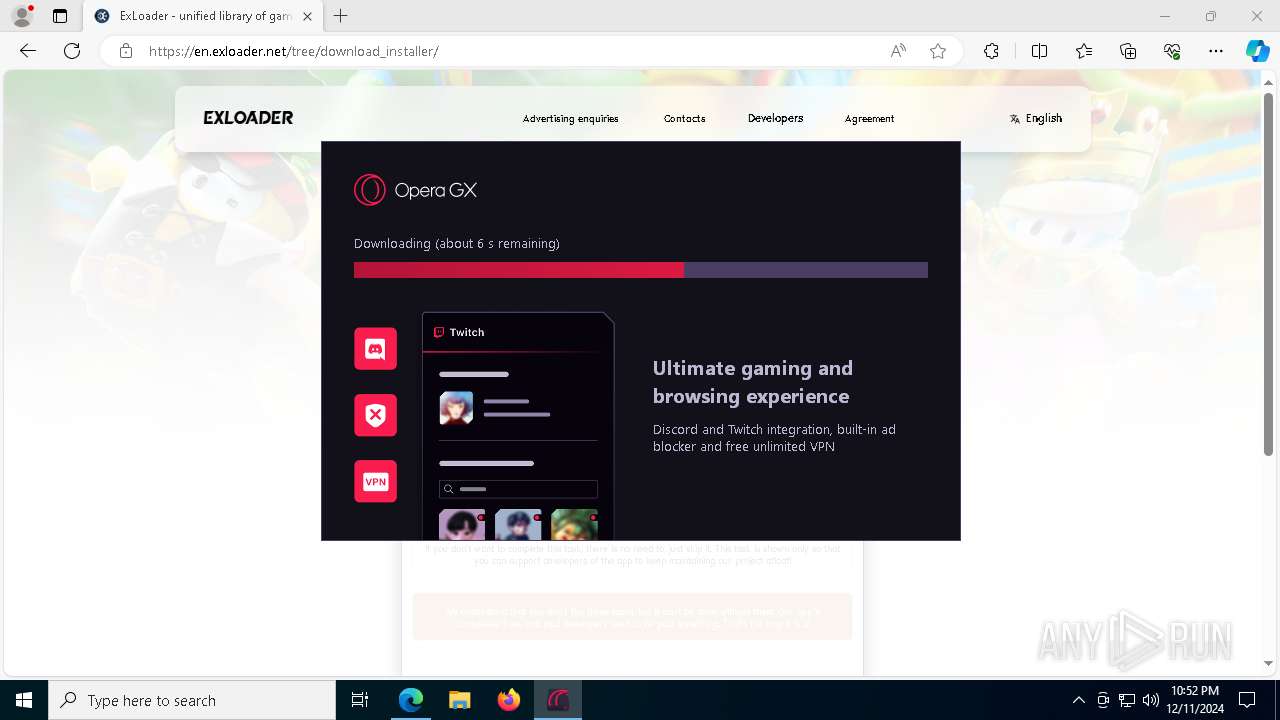This screenshot has height=720, width=1280.
Task: Click the browser Back arrow
Action: click(28, 51)
